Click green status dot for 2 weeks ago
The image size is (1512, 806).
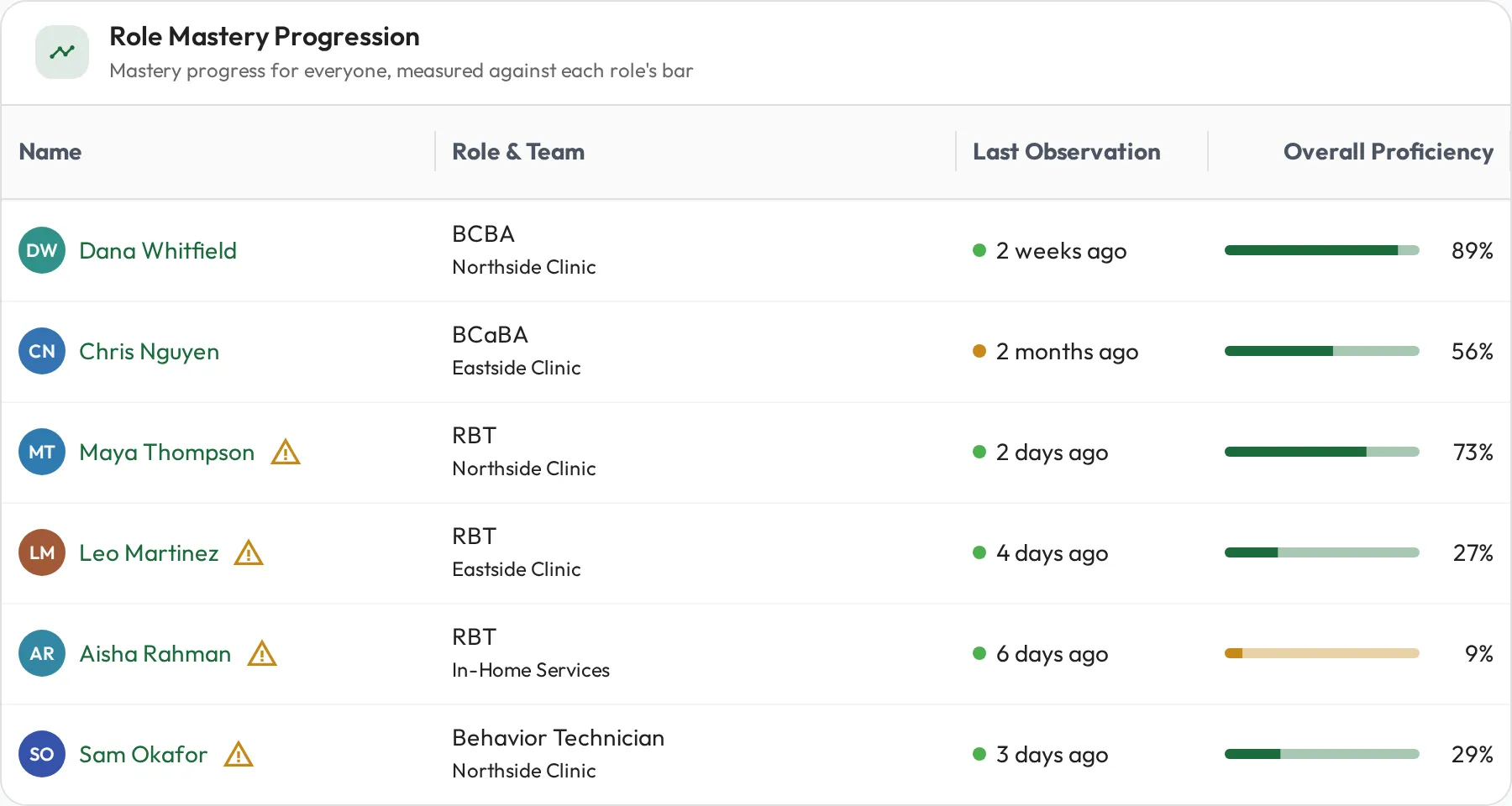pyautogui.click(x=979, y=250)
